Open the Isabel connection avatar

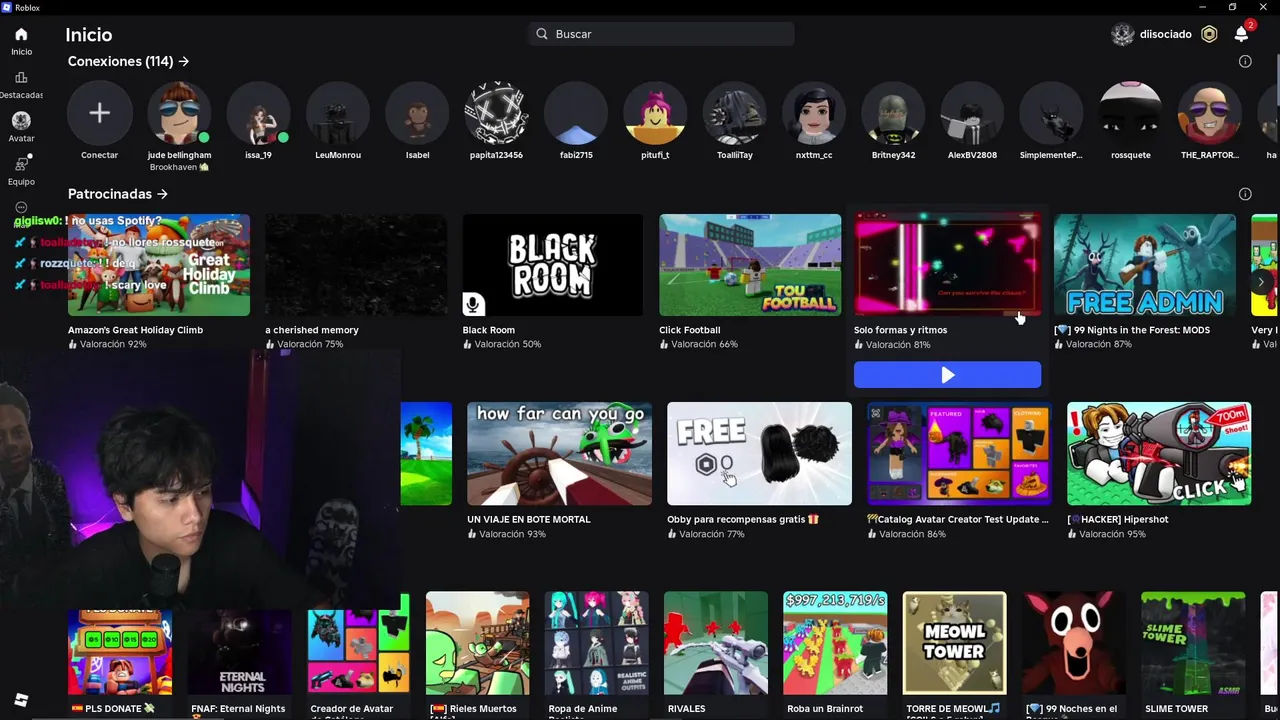tap(417, 113)
